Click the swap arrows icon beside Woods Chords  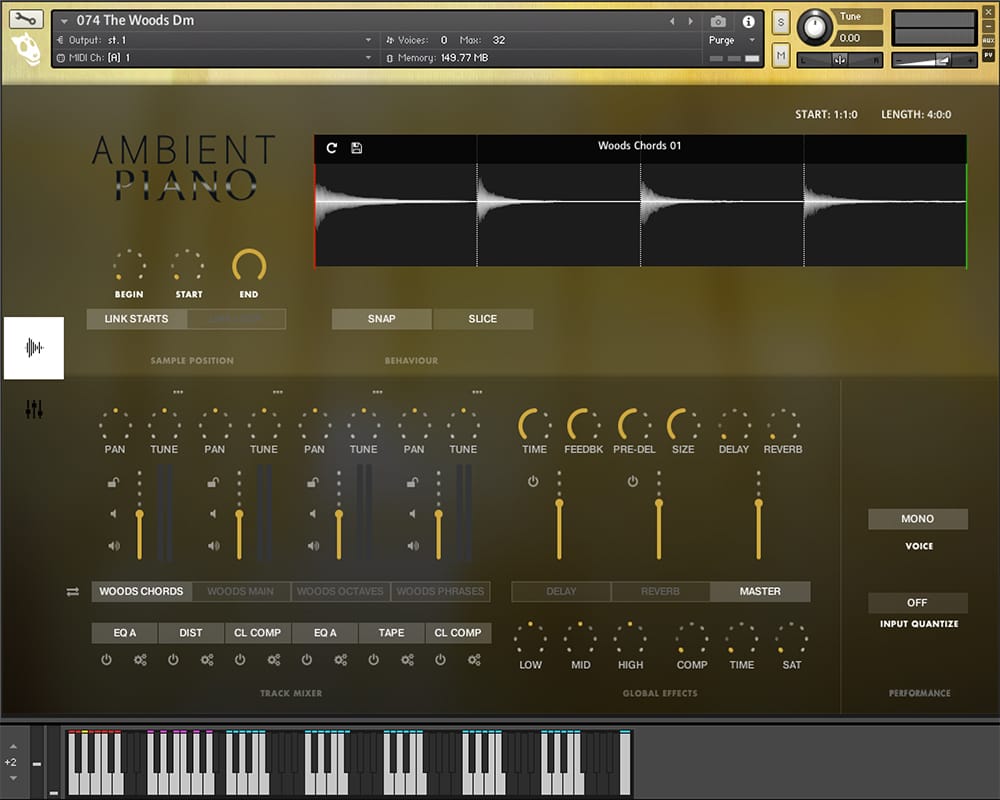[x=73, y=592]
